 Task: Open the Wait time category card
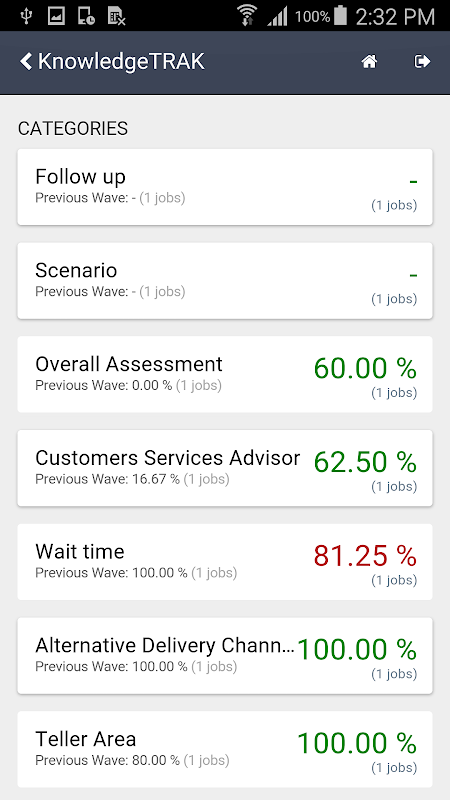click(x=225, y=562)
